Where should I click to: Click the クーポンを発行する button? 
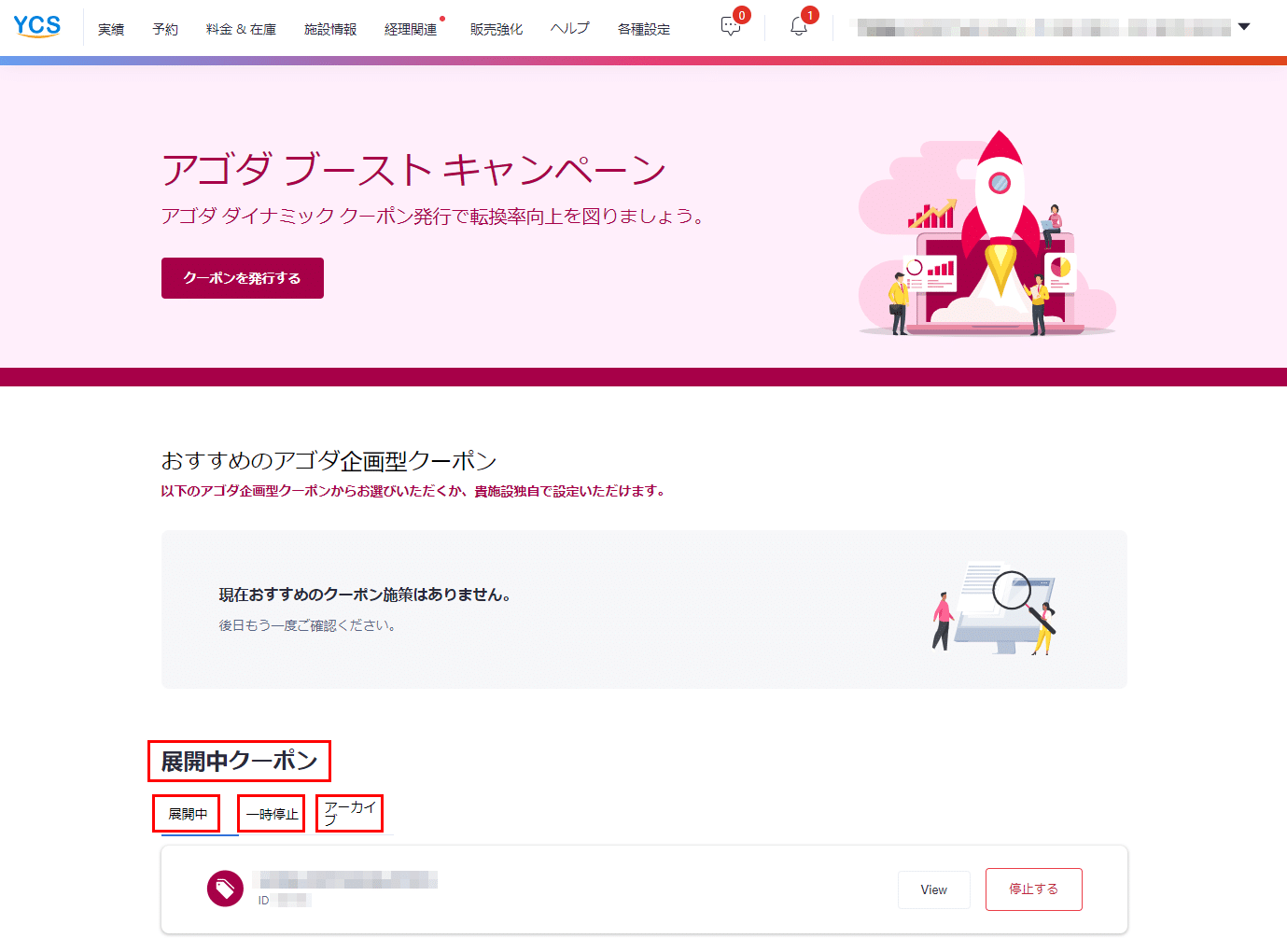click(243, 278)
